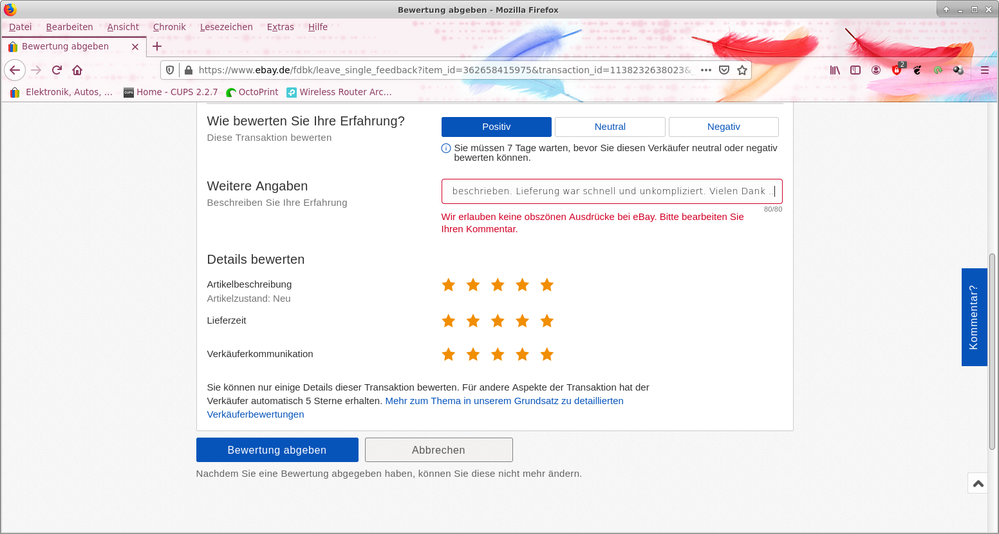999x534 pixels.
Task: Open the Lesezeichen menu
Action: click(x=225, y=27)
